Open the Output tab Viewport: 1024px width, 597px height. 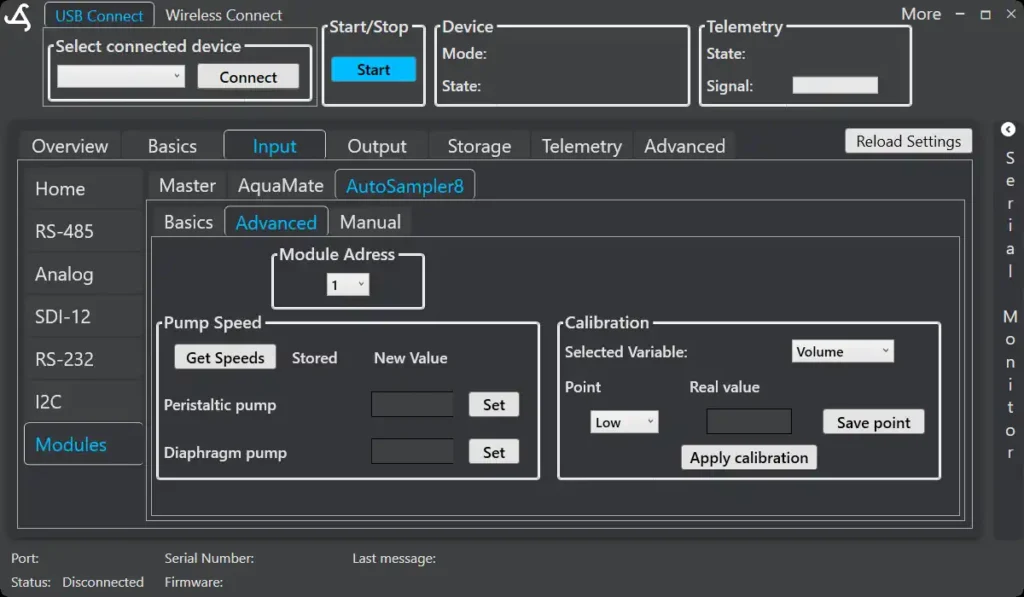coord(376,146)
